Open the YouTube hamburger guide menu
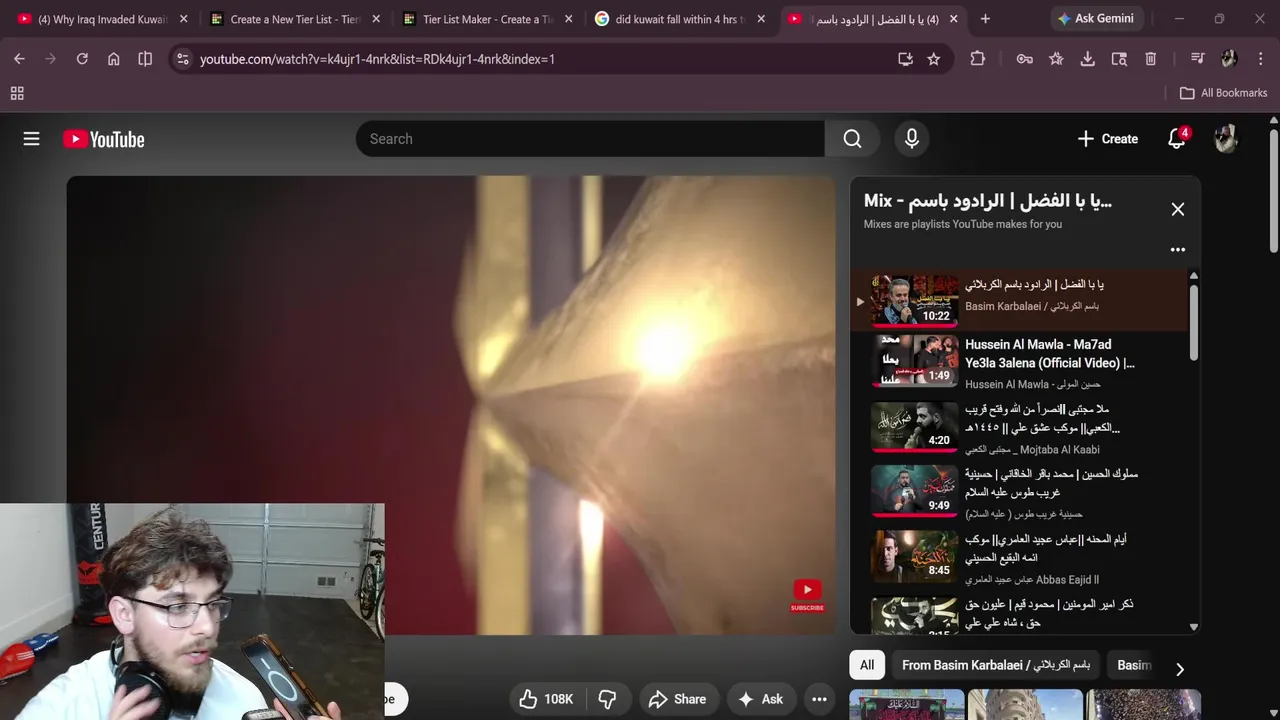Screen dimensions: 1280x720 point(31,139)
